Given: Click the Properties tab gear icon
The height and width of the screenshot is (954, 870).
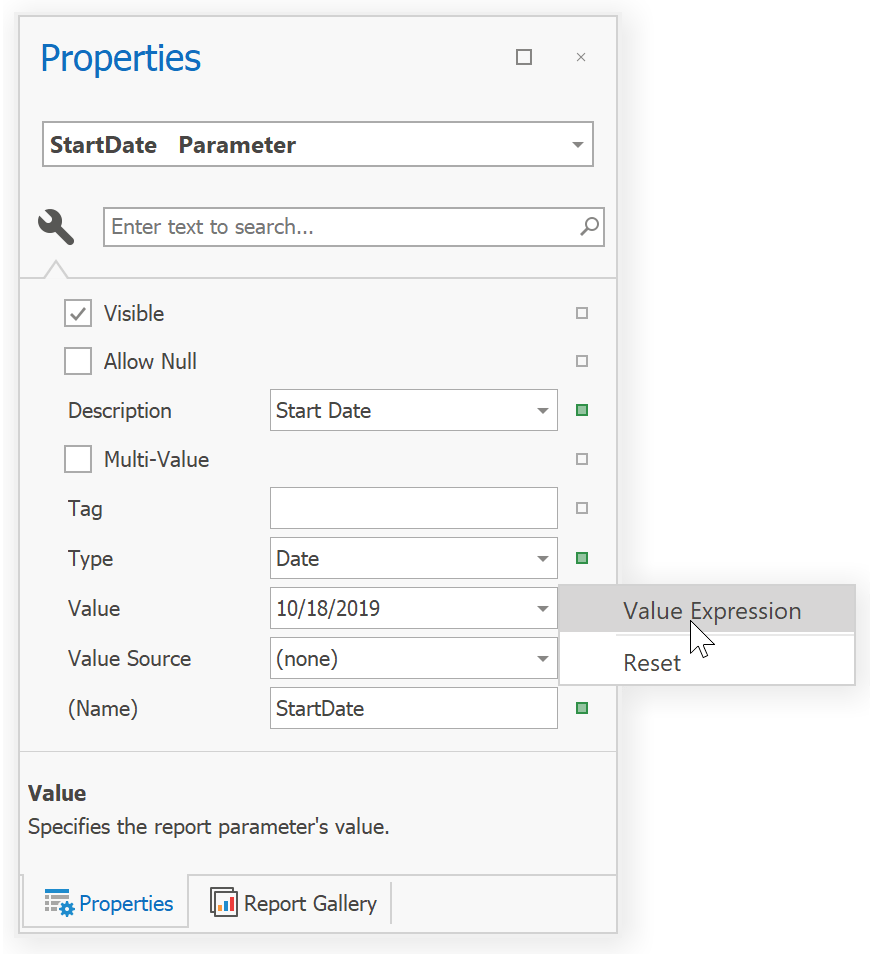Looking at the screenshot, I should click(57, 902).
